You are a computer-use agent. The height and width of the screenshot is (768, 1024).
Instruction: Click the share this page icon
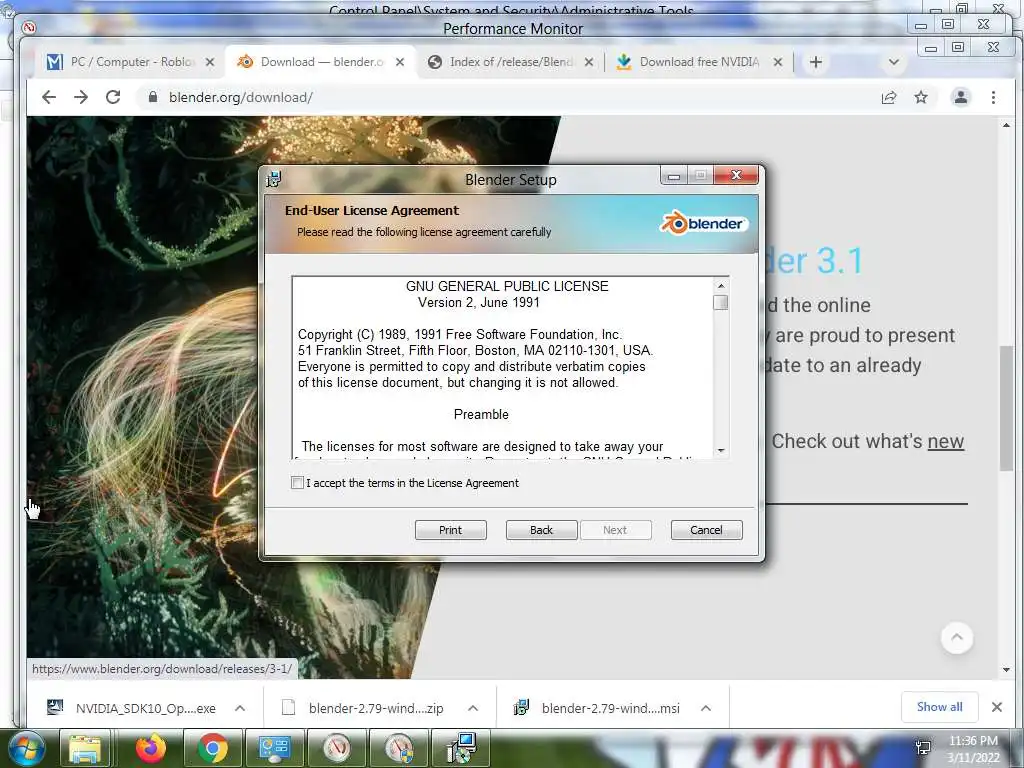pos(889,97)
